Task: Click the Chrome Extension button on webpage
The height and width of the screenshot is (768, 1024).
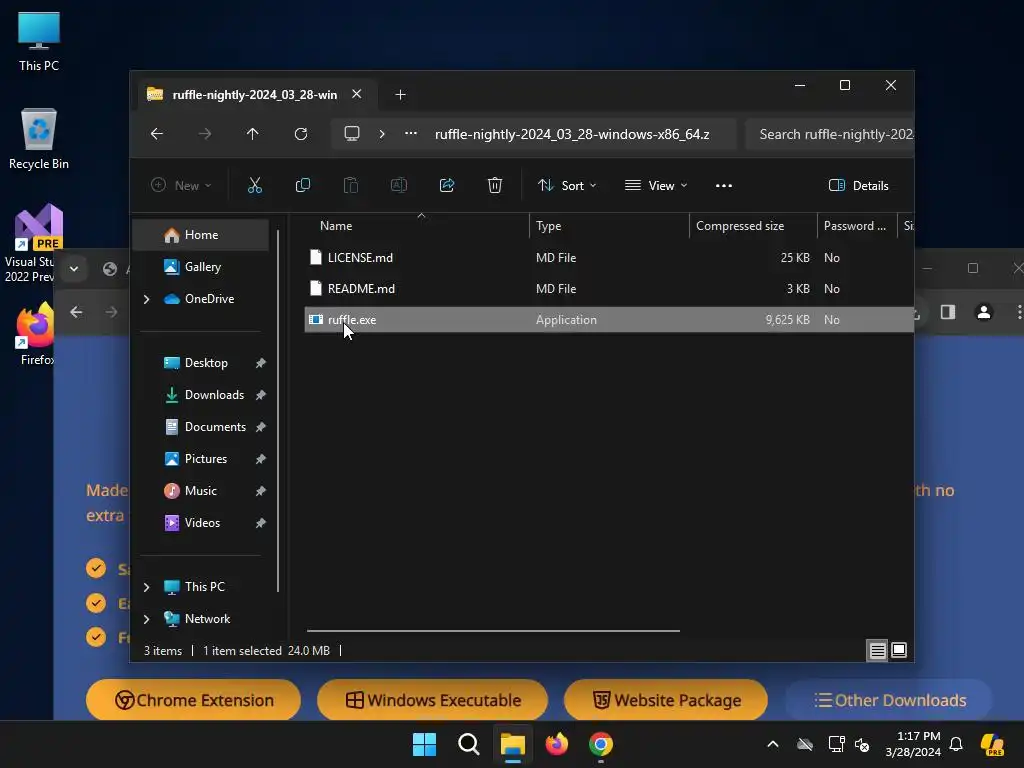Action: (x=193, y=700)
